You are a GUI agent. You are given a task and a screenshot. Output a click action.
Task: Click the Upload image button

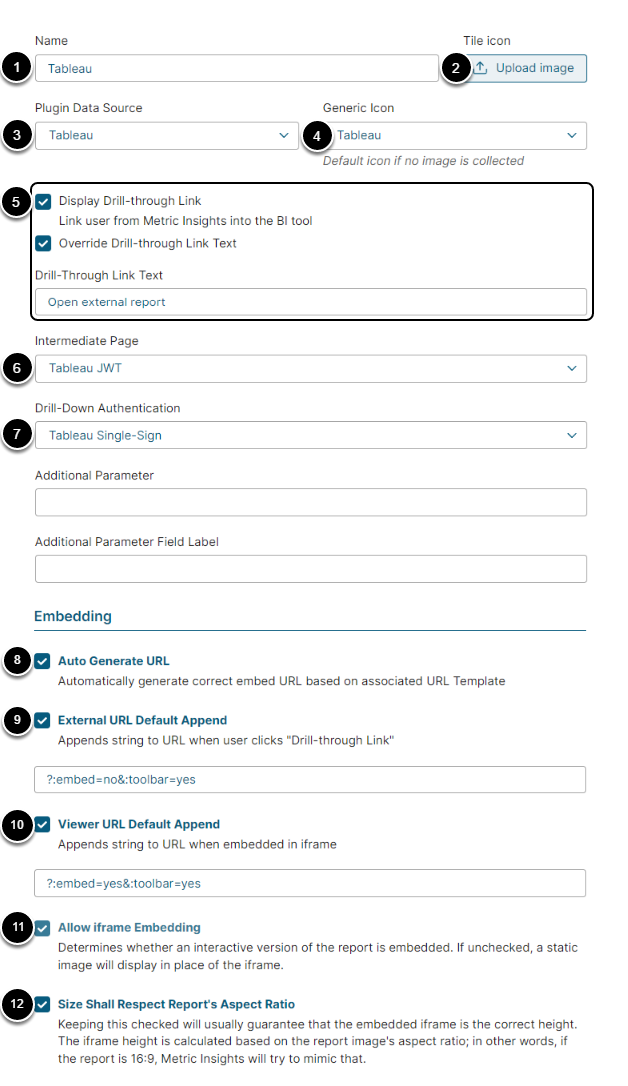527,68
